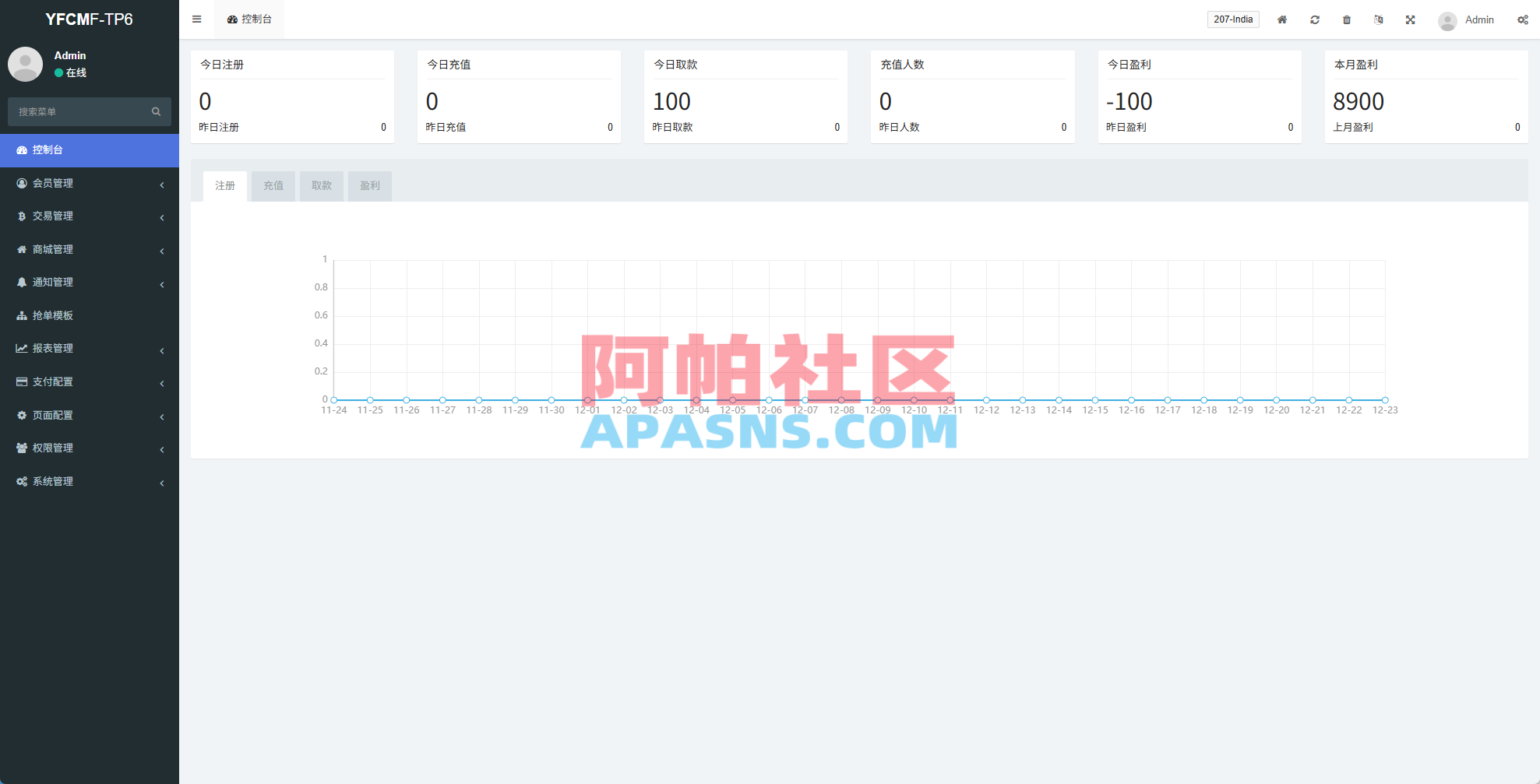Click the 今日充值 stat card heading
Image resolution: width=1540 pixels, height=784 pixels.
(449, 65)
